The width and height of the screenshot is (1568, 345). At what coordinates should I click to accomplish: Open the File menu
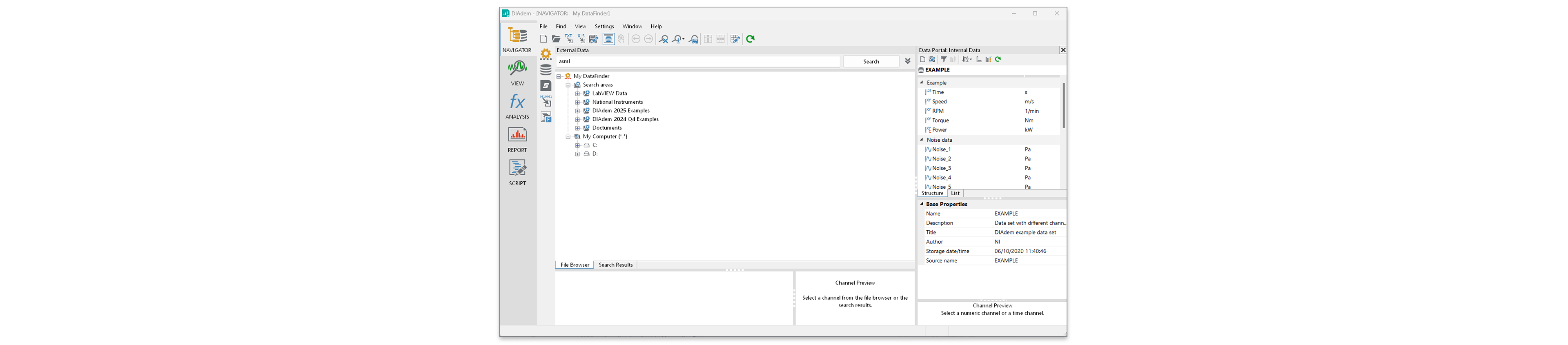543,27
